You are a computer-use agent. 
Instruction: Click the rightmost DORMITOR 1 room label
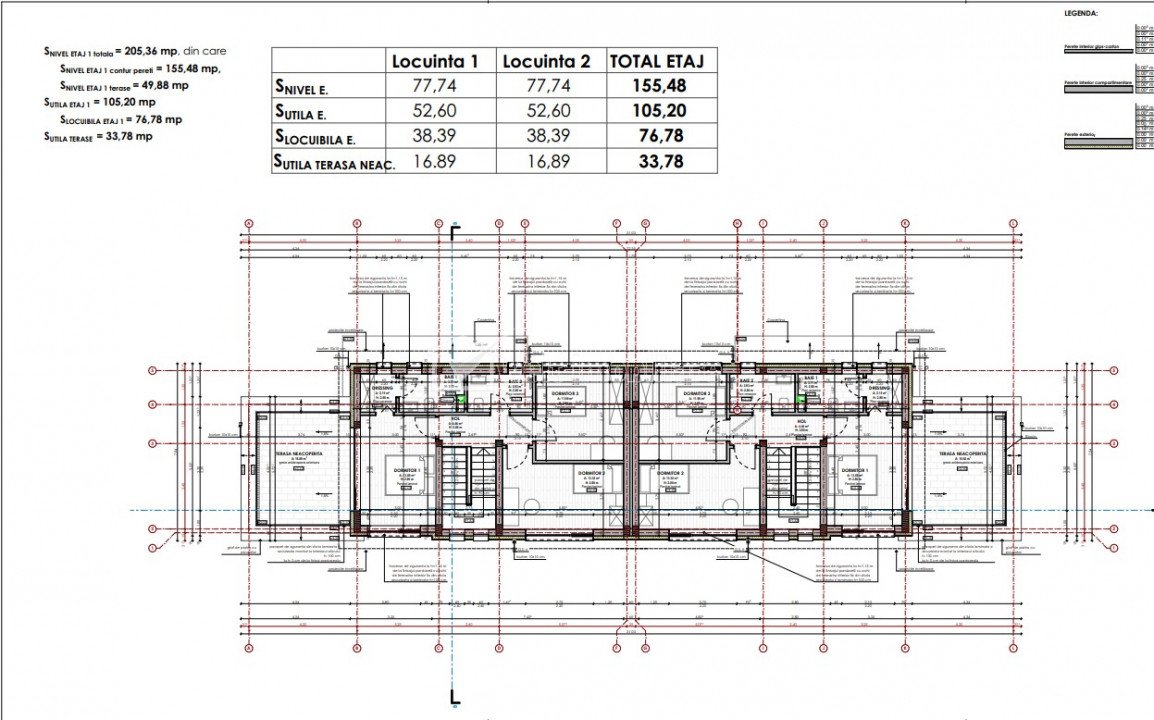(x=854, y=470)
